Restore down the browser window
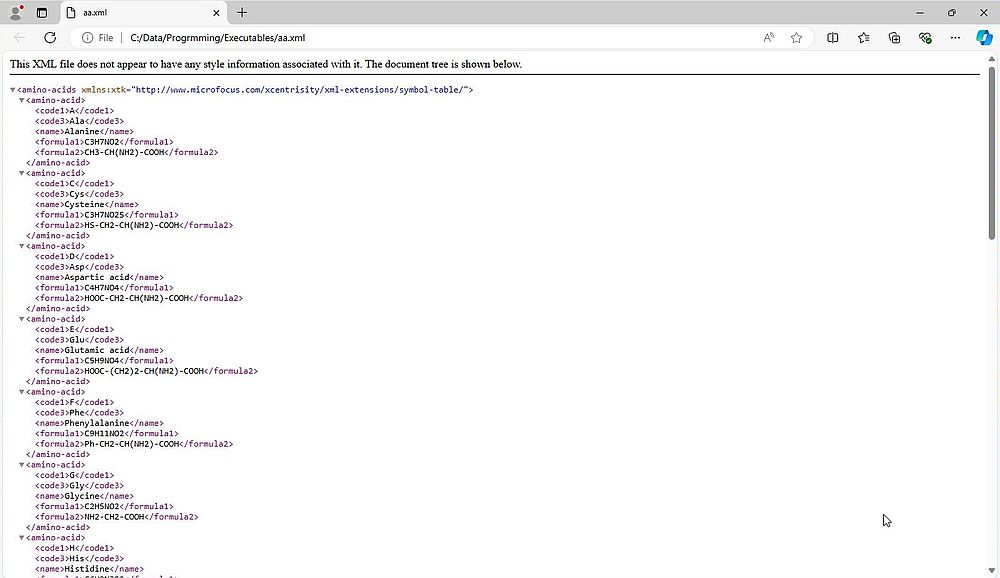 pos(952,13)
